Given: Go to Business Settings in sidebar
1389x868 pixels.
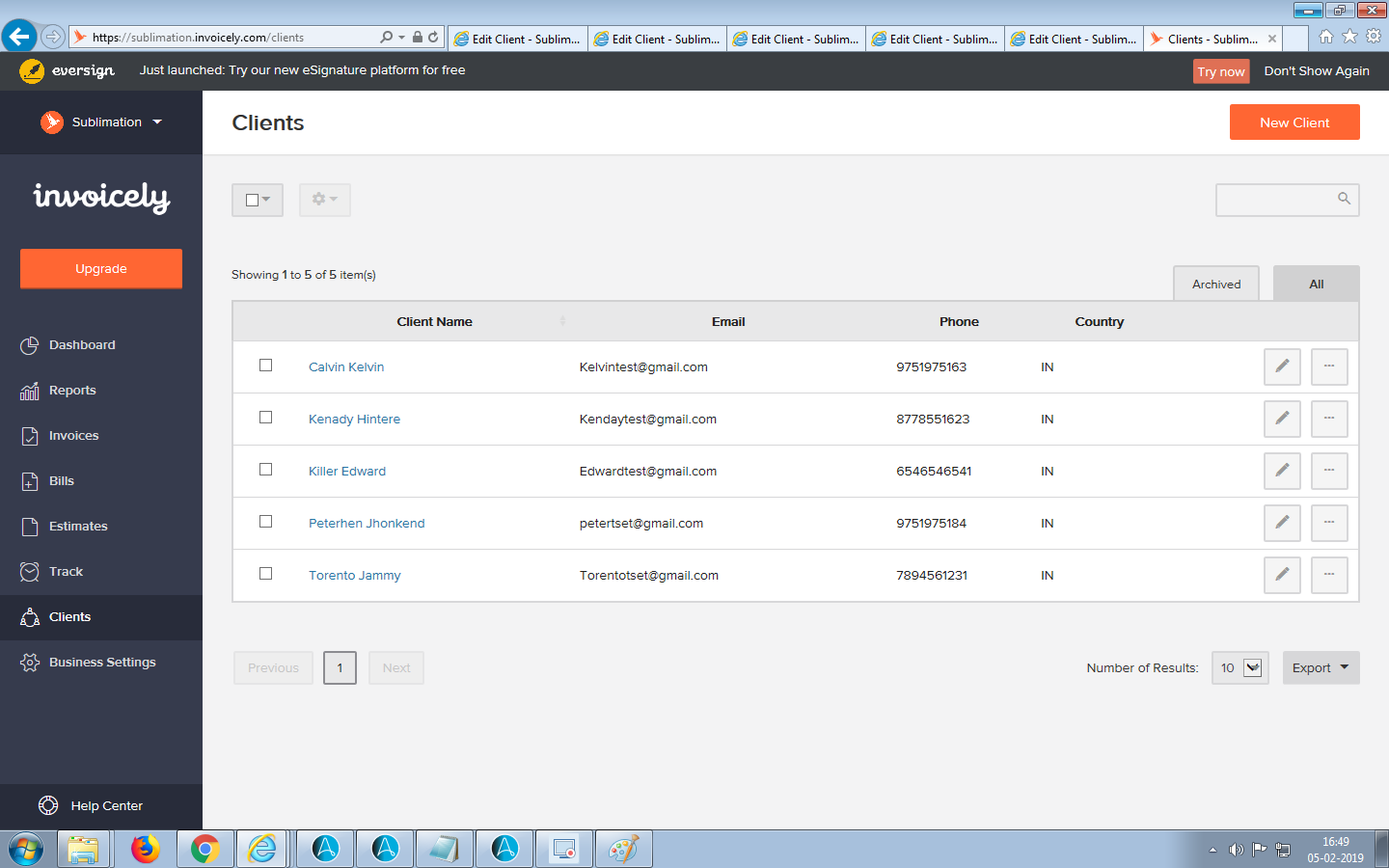Looking at the screenshot, I should [102, 663].
